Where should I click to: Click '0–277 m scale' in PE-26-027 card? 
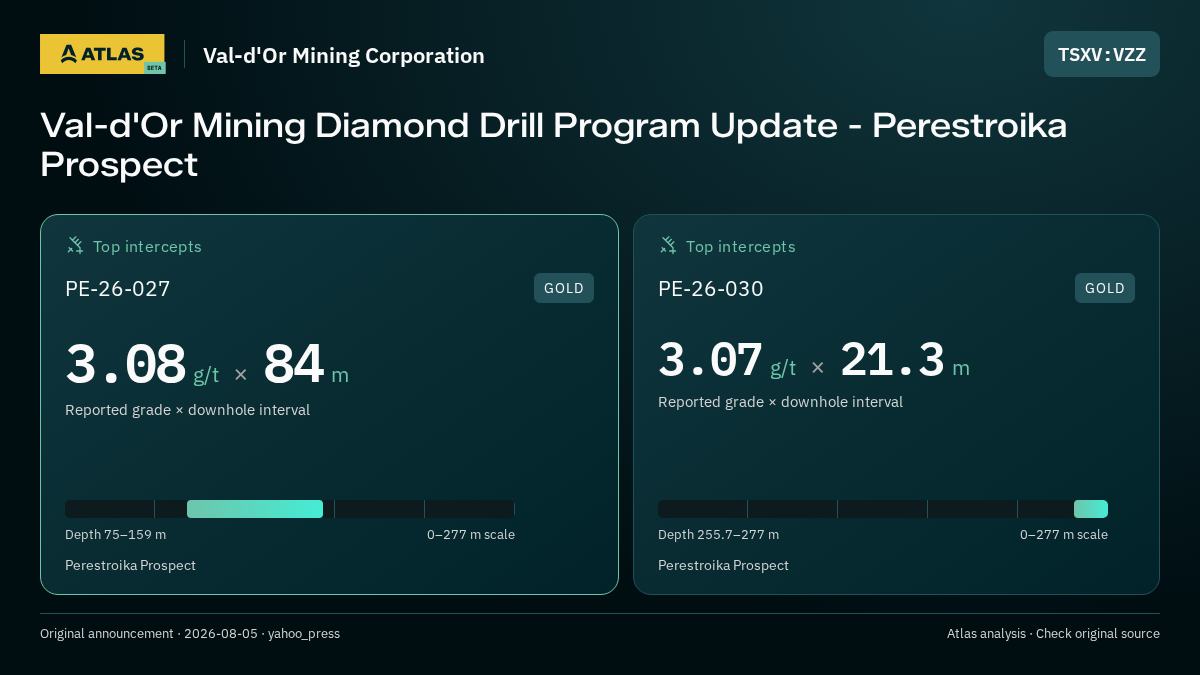471,535
